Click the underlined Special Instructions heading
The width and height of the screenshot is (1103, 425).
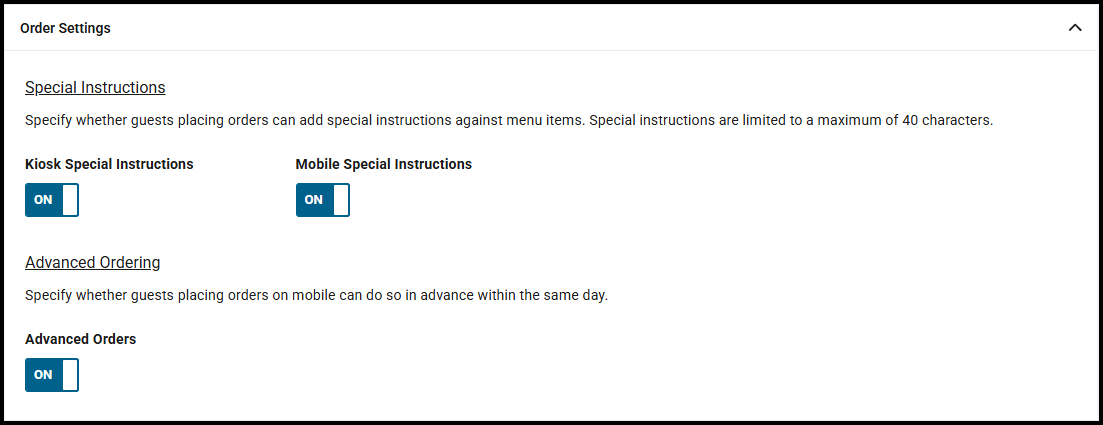pyautogui.click(x=95, y=88)
